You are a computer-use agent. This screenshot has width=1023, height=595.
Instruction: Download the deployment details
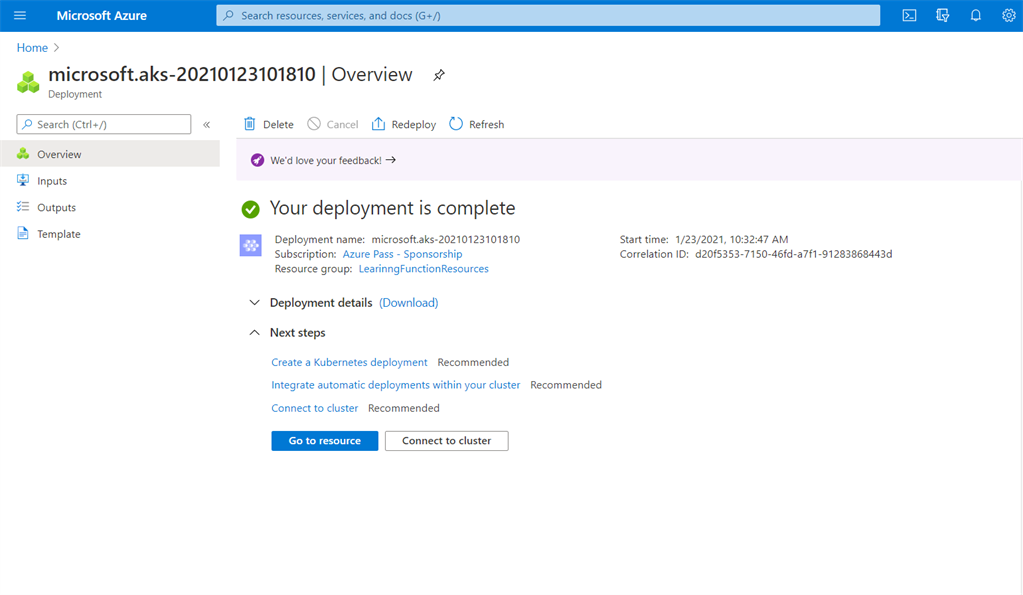408,303
